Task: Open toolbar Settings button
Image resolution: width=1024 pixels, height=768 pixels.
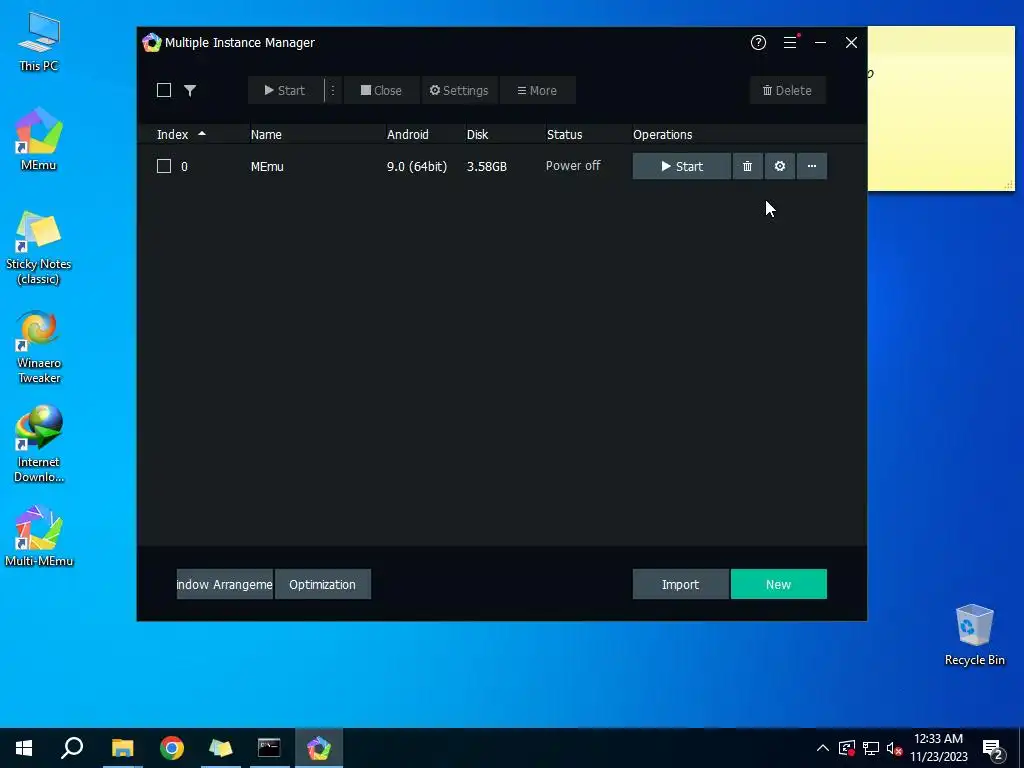Action: click(x=459, y=90)
